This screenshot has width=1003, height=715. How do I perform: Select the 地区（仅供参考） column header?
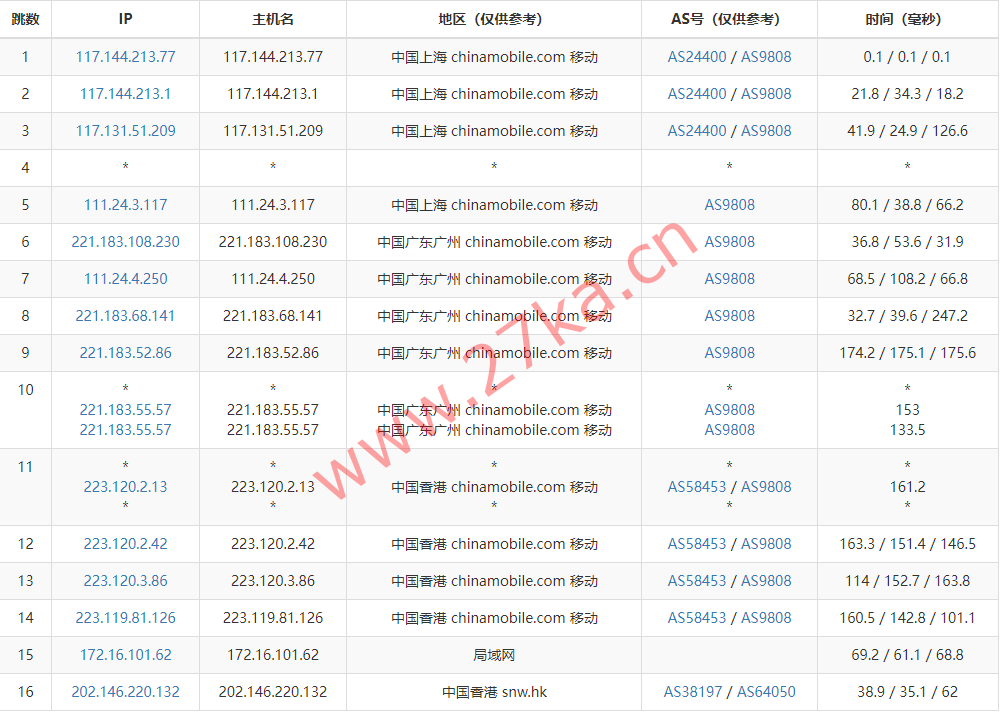click(494, 19)
